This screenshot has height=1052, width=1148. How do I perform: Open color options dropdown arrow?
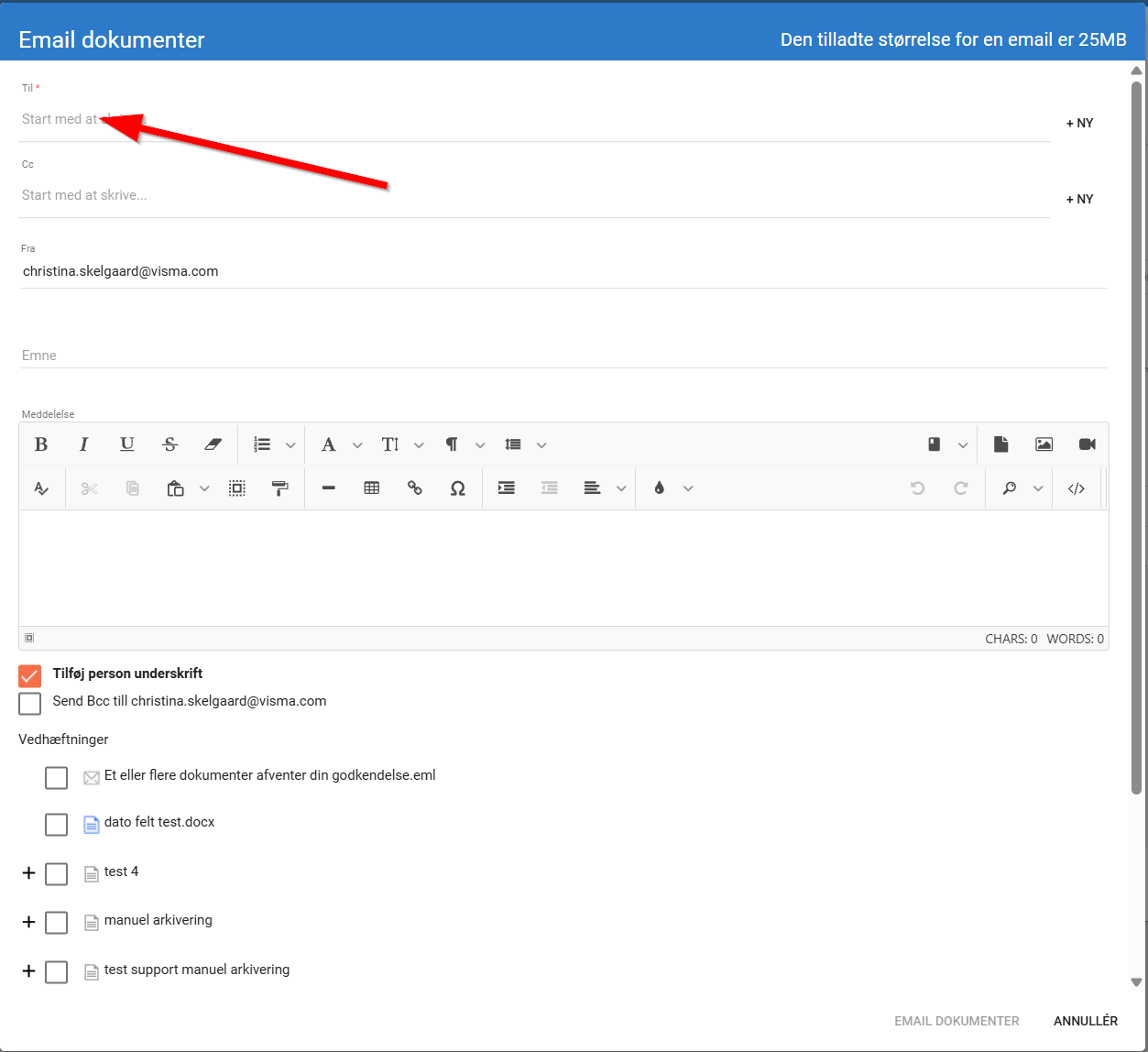(x=688, y=489)
